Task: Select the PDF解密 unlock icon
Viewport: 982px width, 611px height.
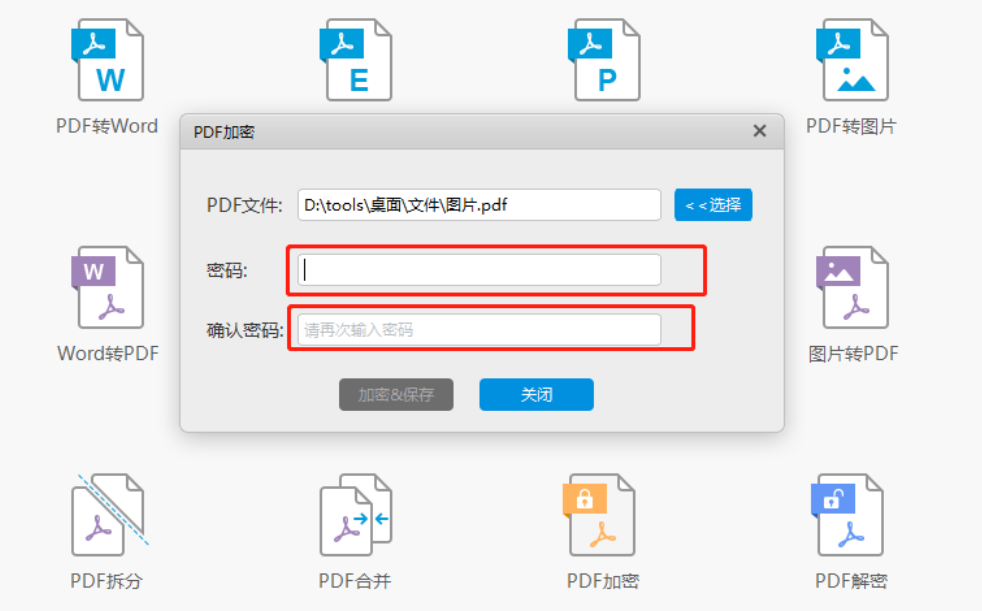Action: pyautogui.click(x=848, y=515)
